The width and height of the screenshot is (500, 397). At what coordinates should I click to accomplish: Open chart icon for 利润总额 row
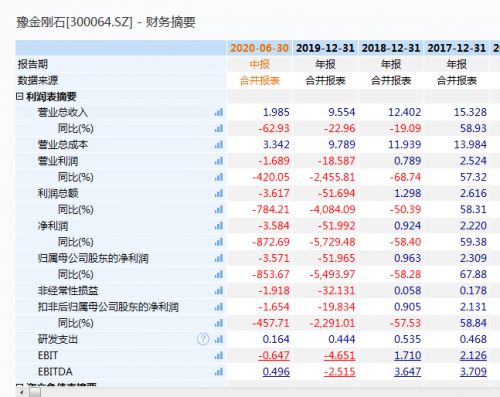[x=219, y=193]
